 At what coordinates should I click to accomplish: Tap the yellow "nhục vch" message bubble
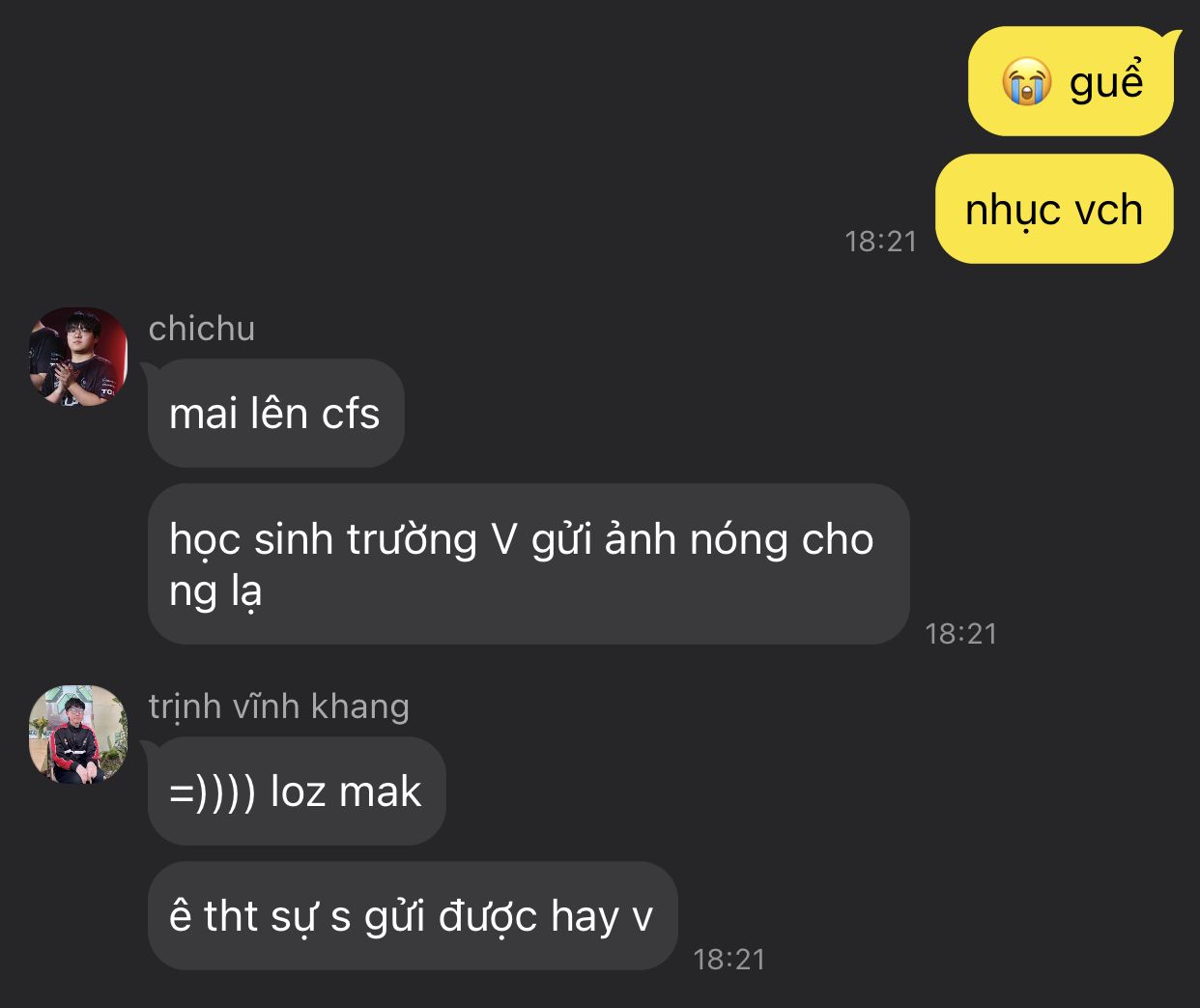(1054, 209)
